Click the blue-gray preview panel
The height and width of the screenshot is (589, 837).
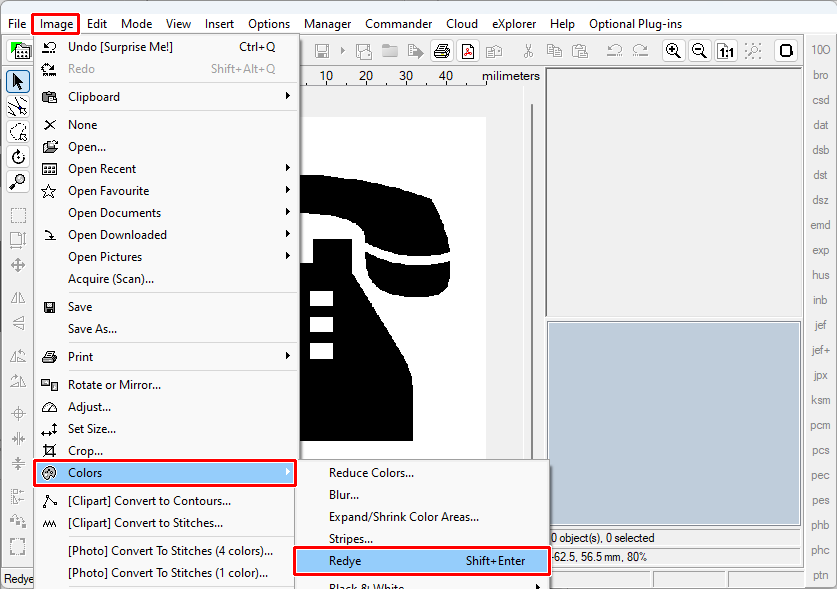[x=674, y=423]
